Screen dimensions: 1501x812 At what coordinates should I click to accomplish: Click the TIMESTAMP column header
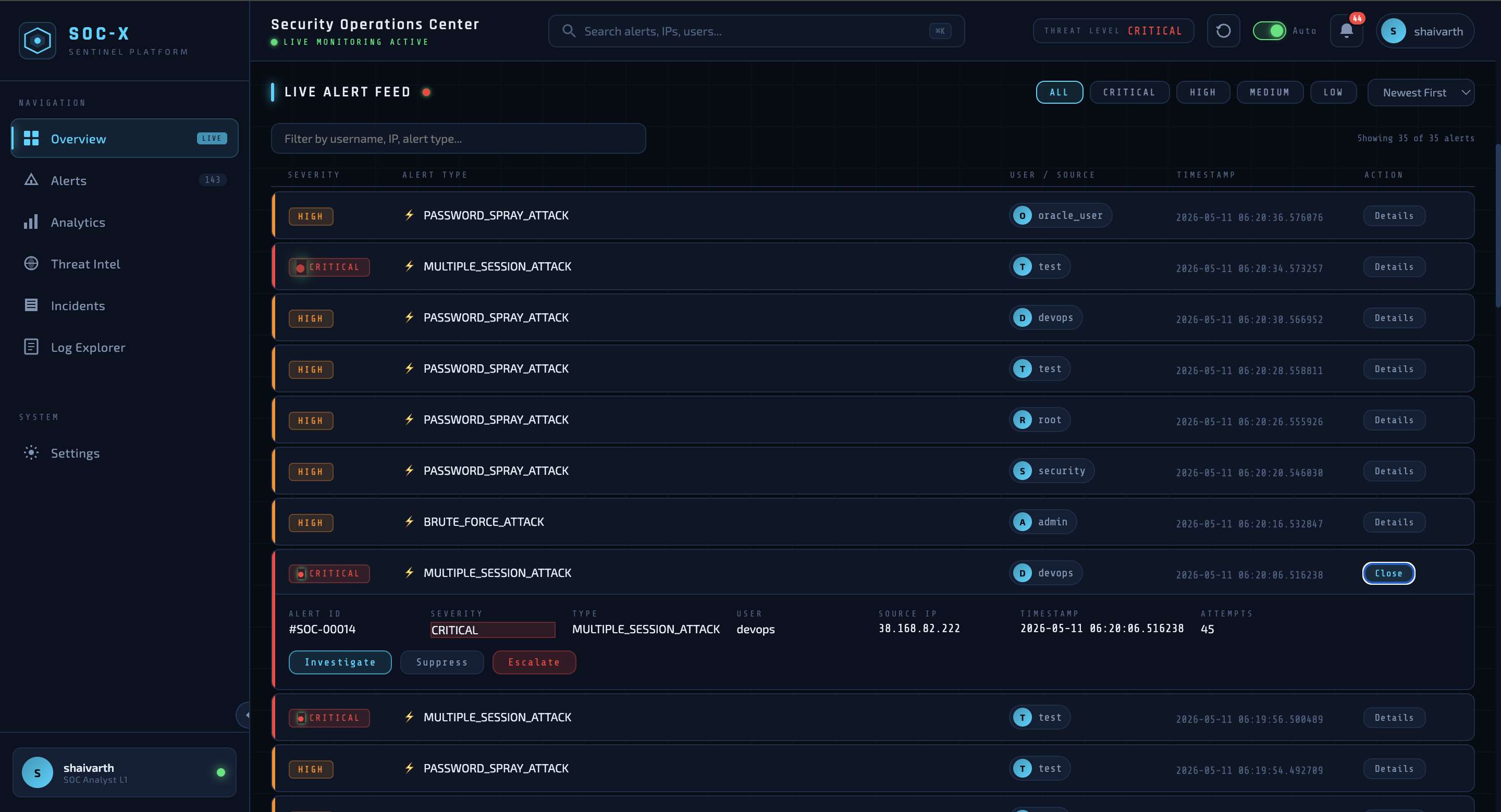click(x=1205, y=175)
